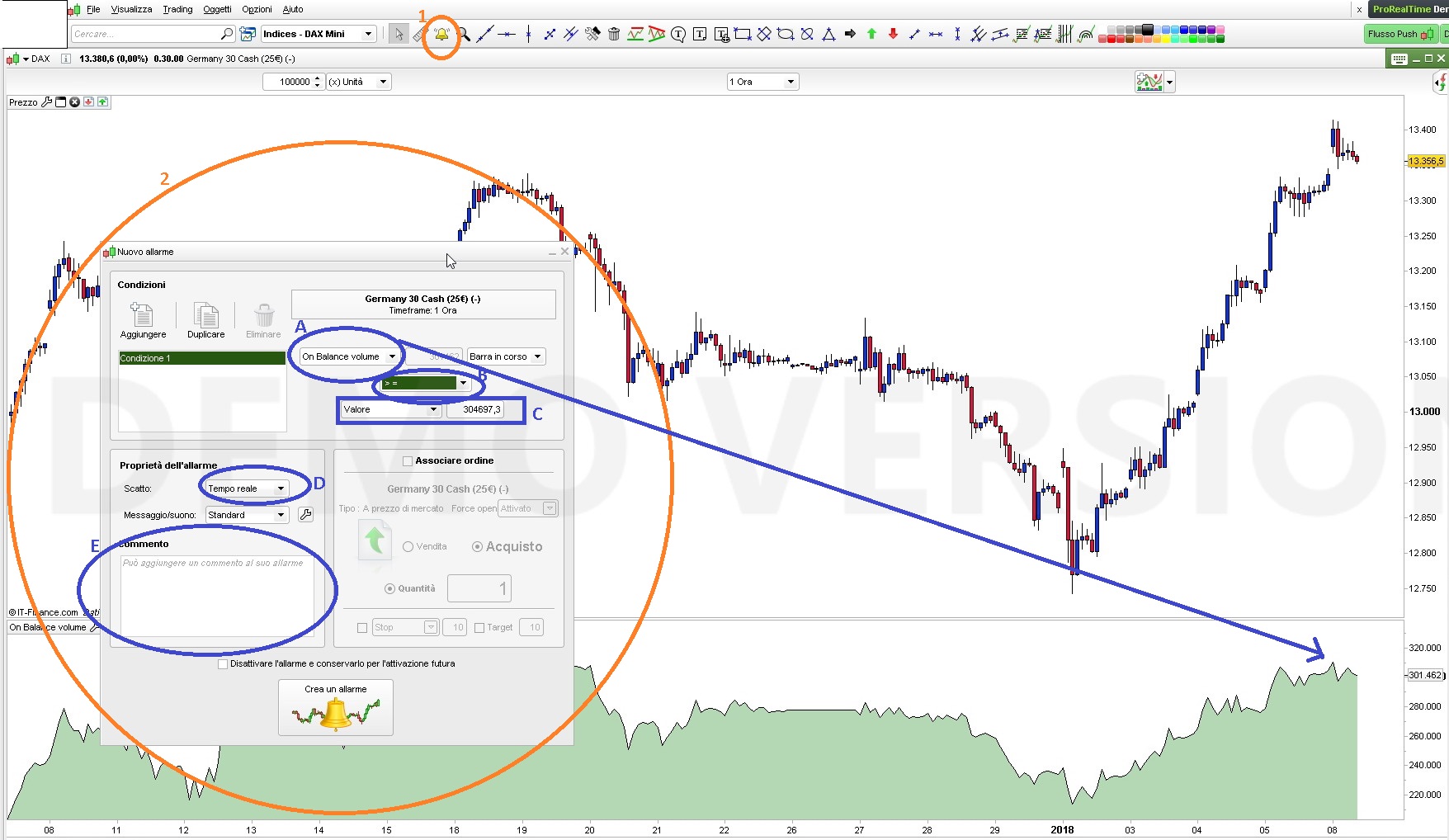Click the search magnifier in Cercare box

227,34
